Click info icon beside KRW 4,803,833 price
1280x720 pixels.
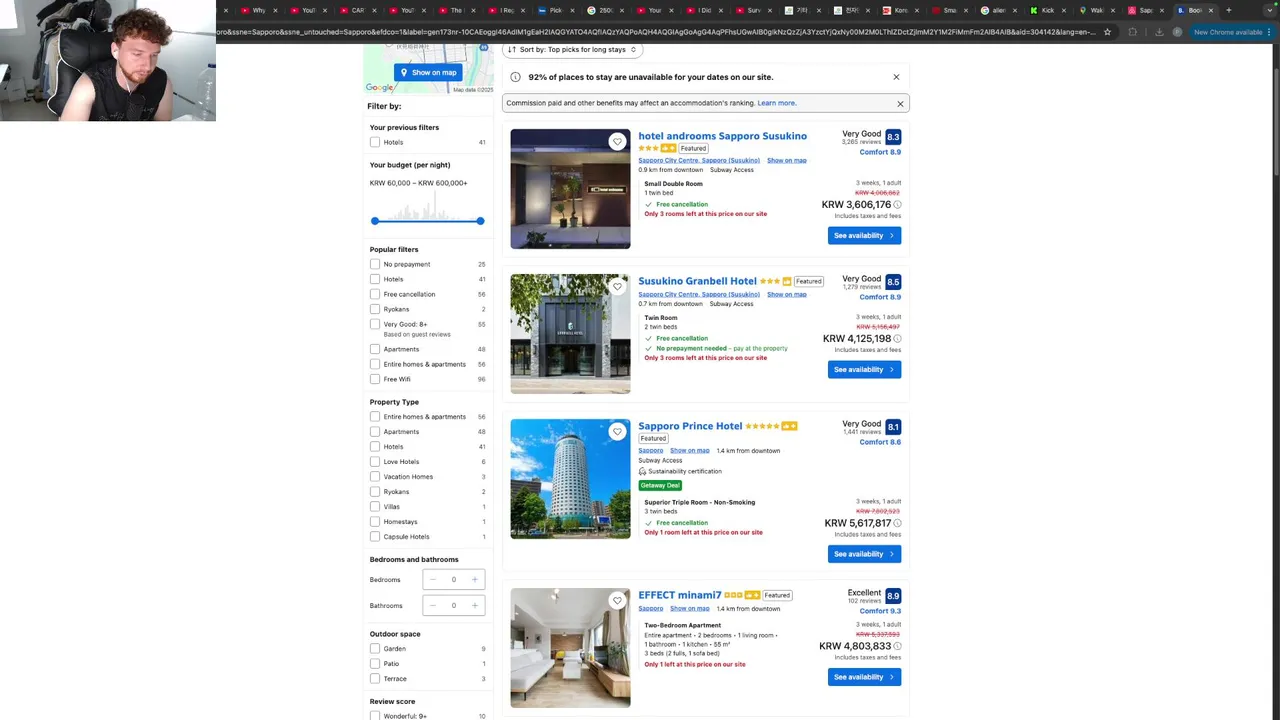897,647
